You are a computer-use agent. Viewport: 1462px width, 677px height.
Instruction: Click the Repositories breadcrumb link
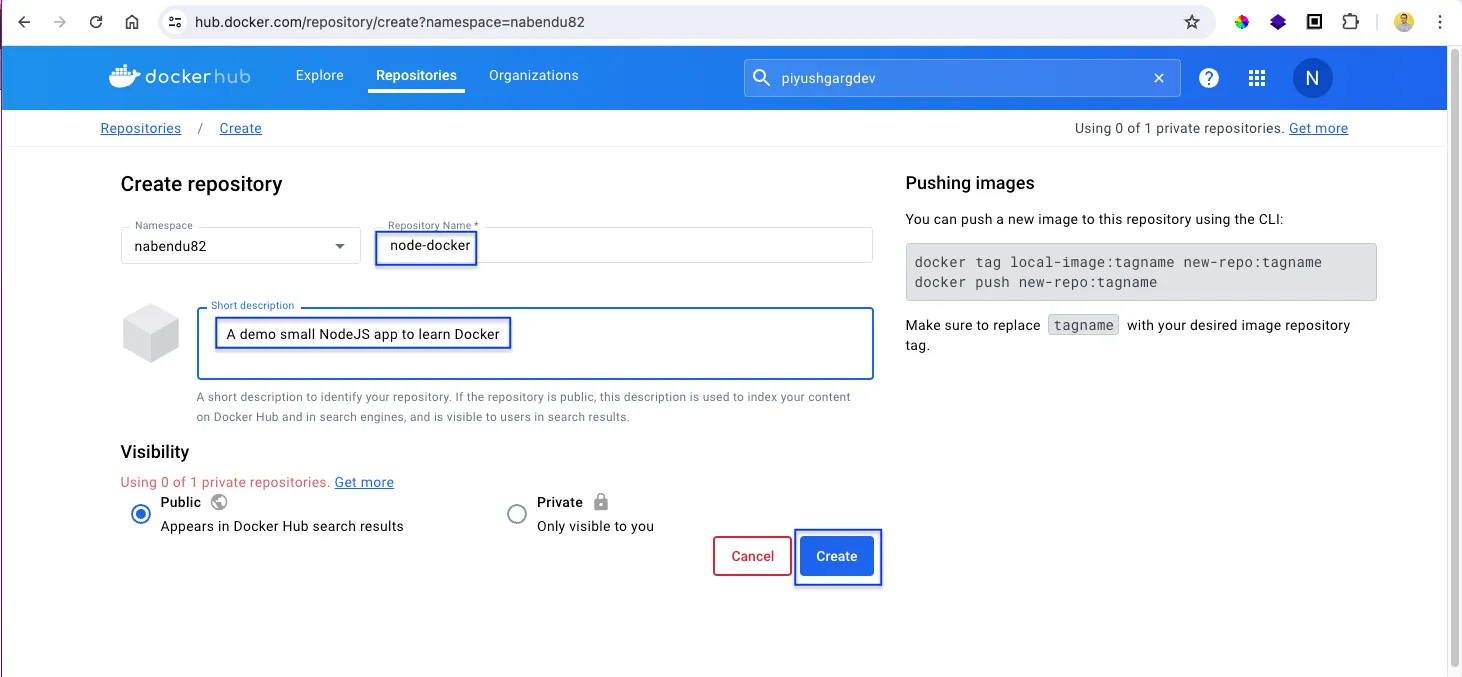pyautogui.click(x=141, y=128)
